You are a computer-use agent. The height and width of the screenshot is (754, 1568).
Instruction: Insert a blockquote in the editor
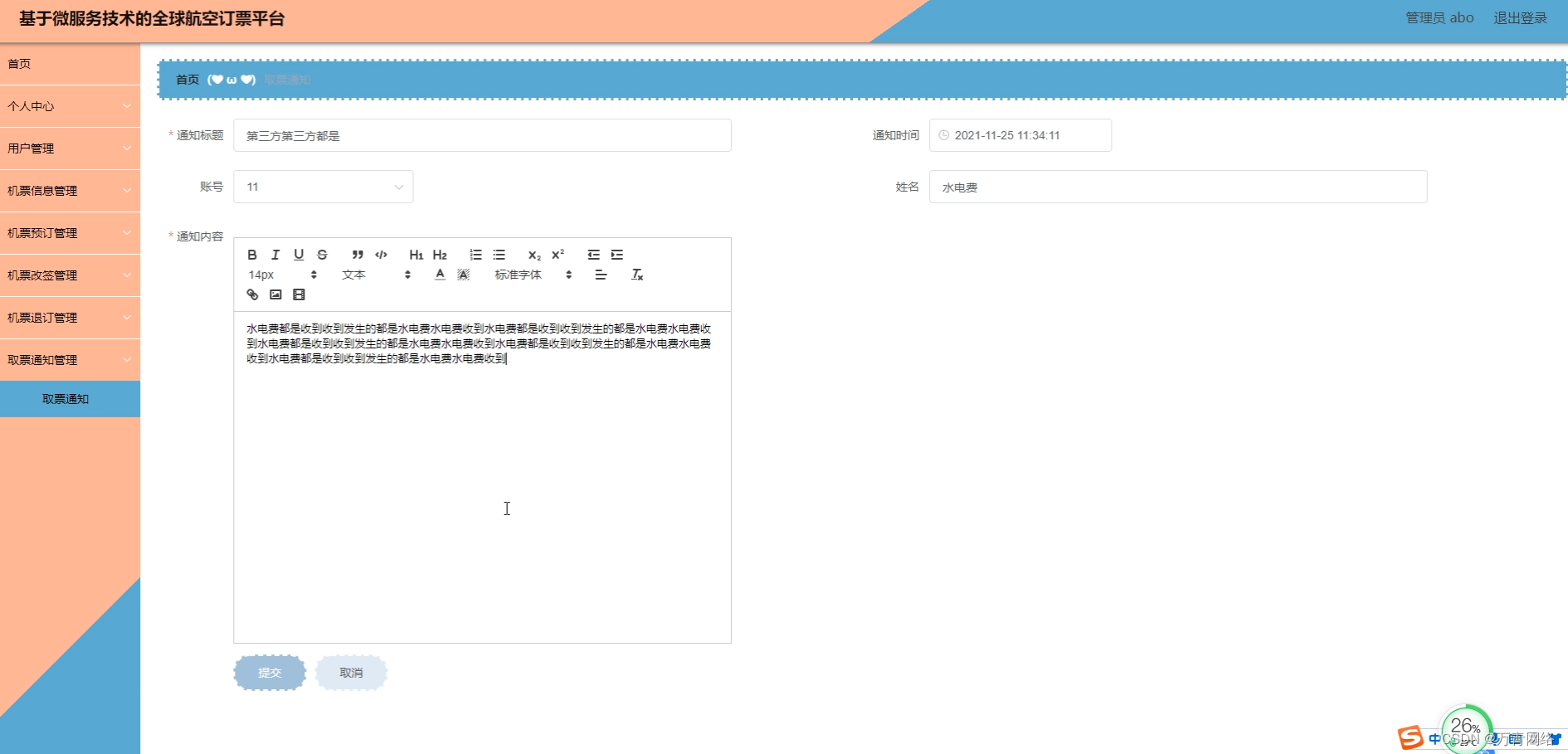(357, 255)
